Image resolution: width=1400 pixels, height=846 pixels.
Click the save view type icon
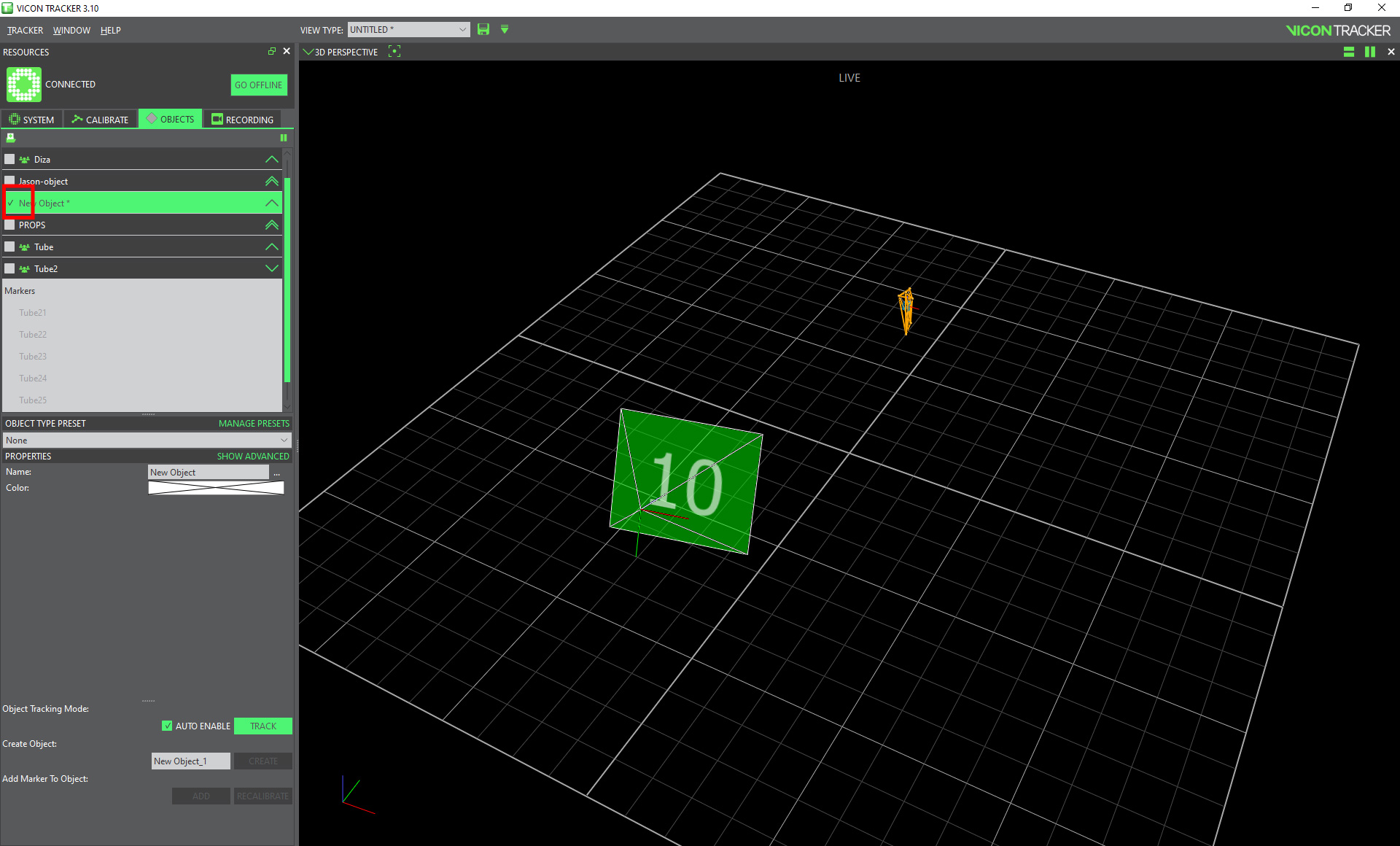coord(483,29)
